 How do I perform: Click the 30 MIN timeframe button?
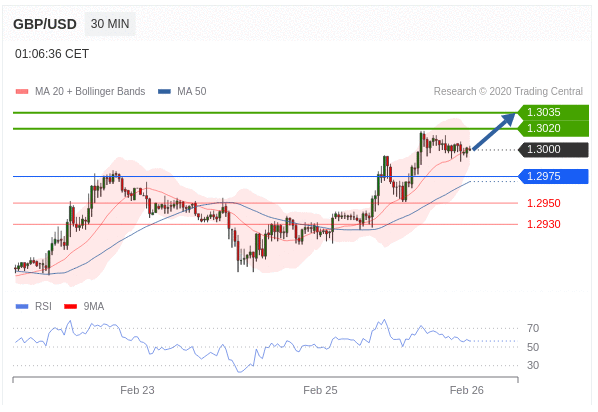pos(110,24)
